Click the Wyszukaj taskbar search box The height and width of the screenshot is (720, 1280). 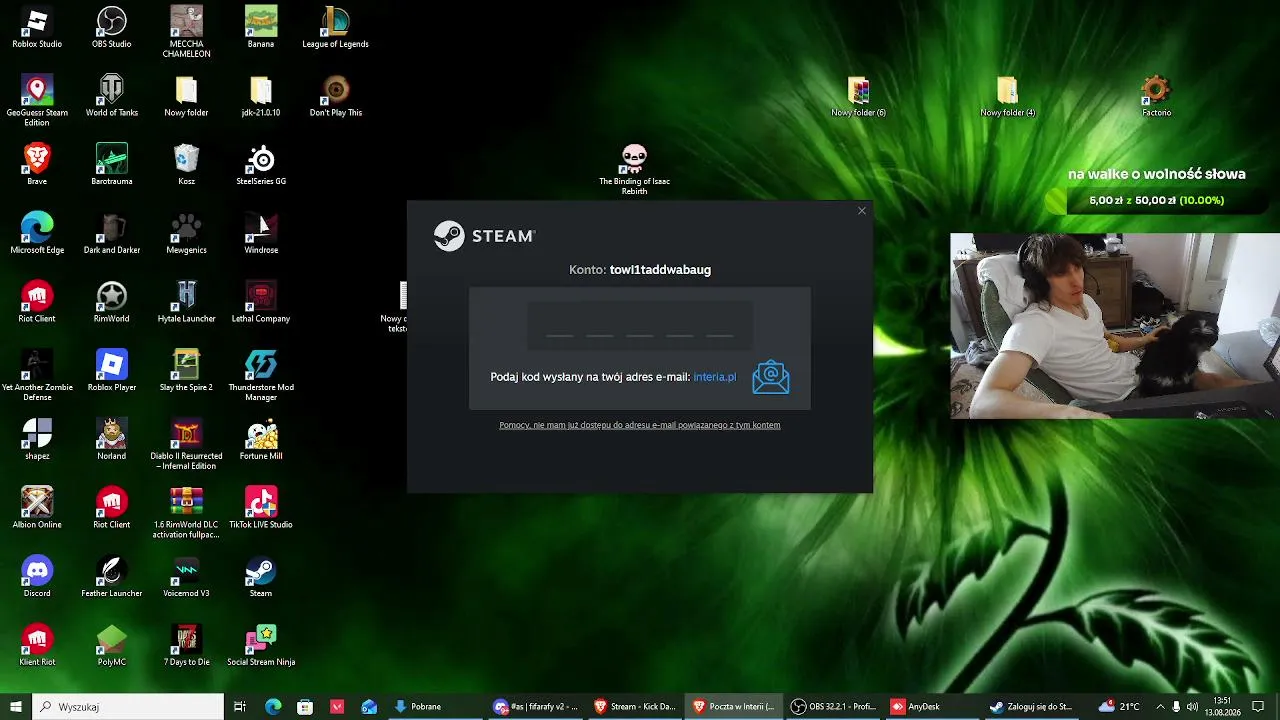[128, 707]
